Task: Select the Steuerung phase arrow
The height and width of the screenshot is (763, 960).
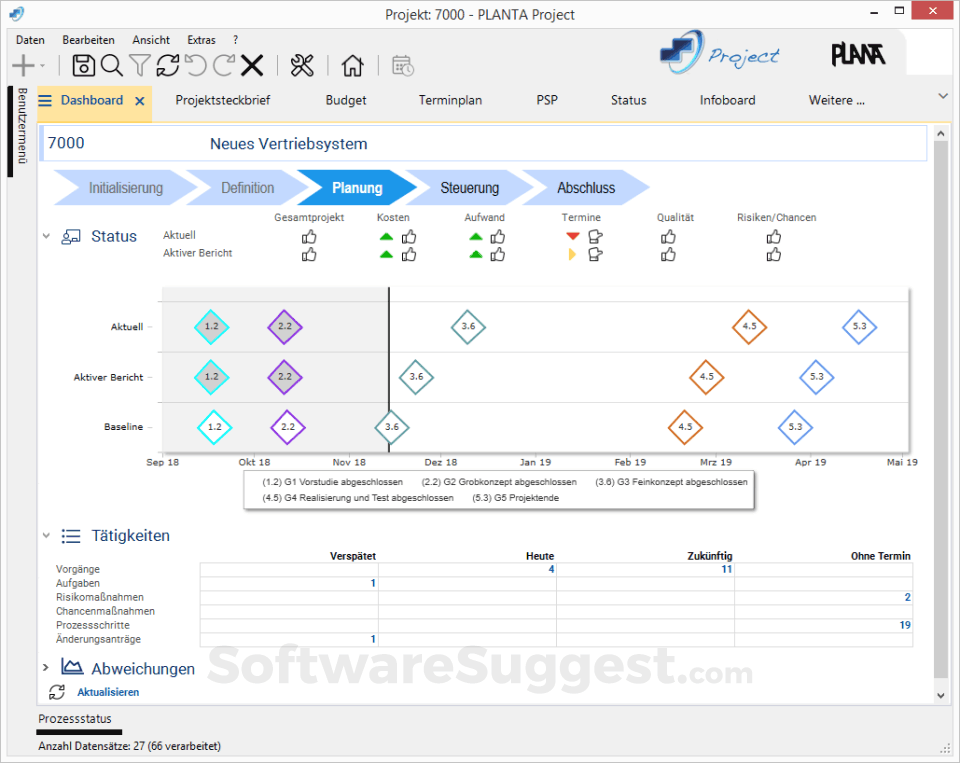Action: 470,188
